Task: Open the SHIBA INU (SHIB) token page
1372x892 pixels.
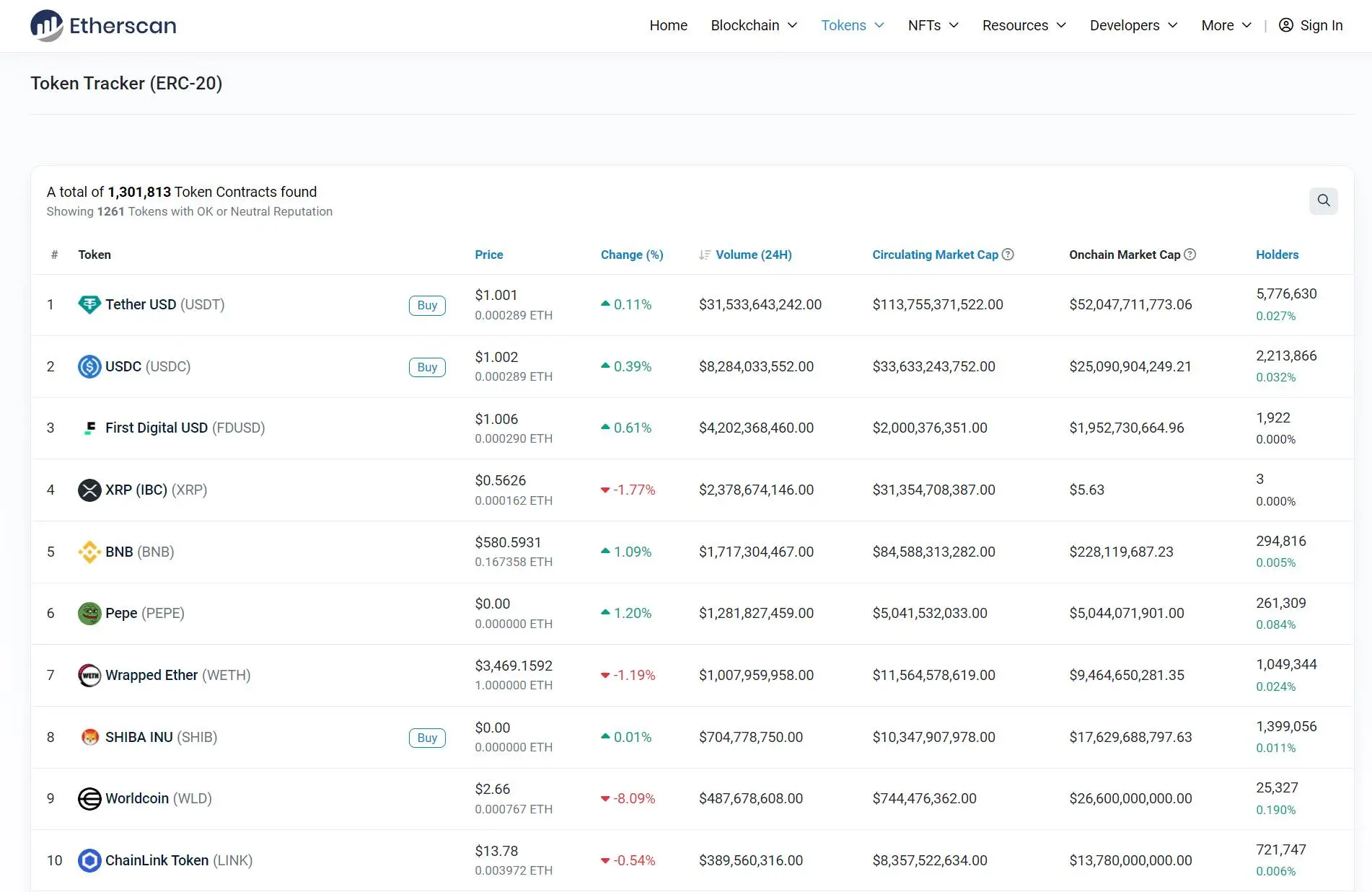Action: [x=161, y=737]
